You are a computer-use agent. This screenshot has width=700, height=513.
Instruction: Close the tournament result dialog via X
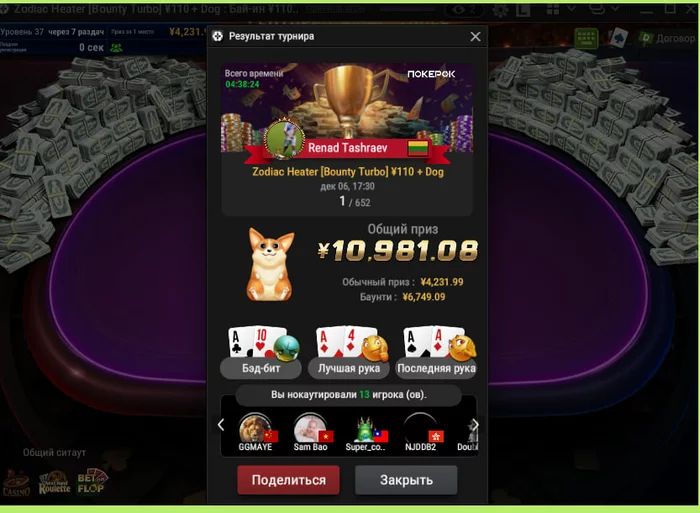click(x=475, y=37)
